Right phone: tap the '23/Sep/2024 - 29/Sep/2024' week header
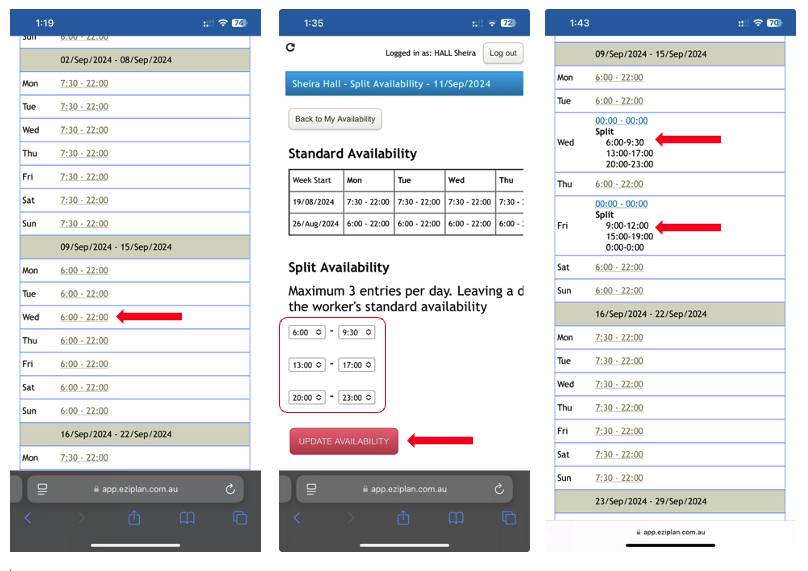Viewport: 808px width, 571px height. pos(670,501)
